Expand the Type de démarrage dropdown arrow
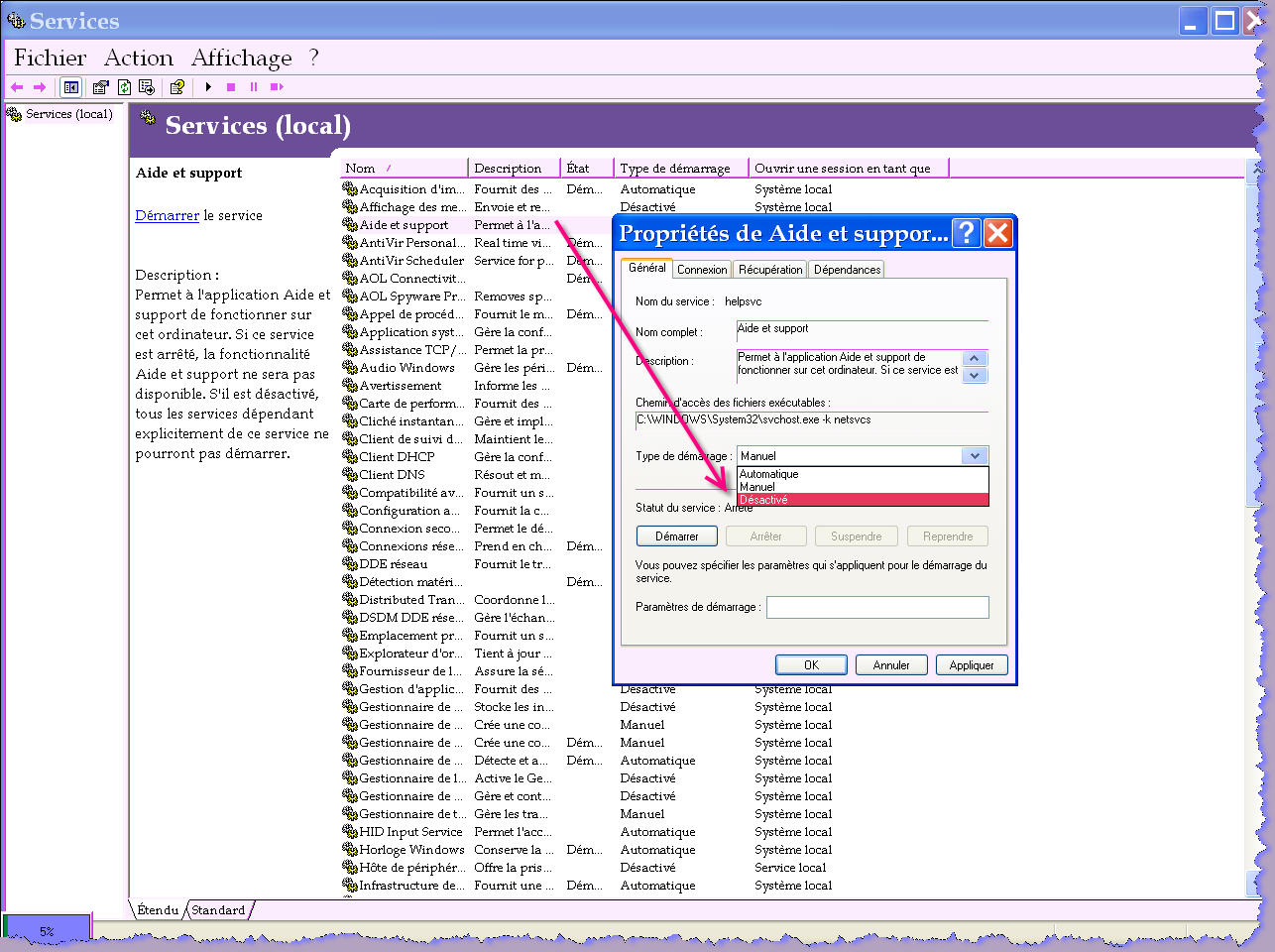 click(975, 456)
